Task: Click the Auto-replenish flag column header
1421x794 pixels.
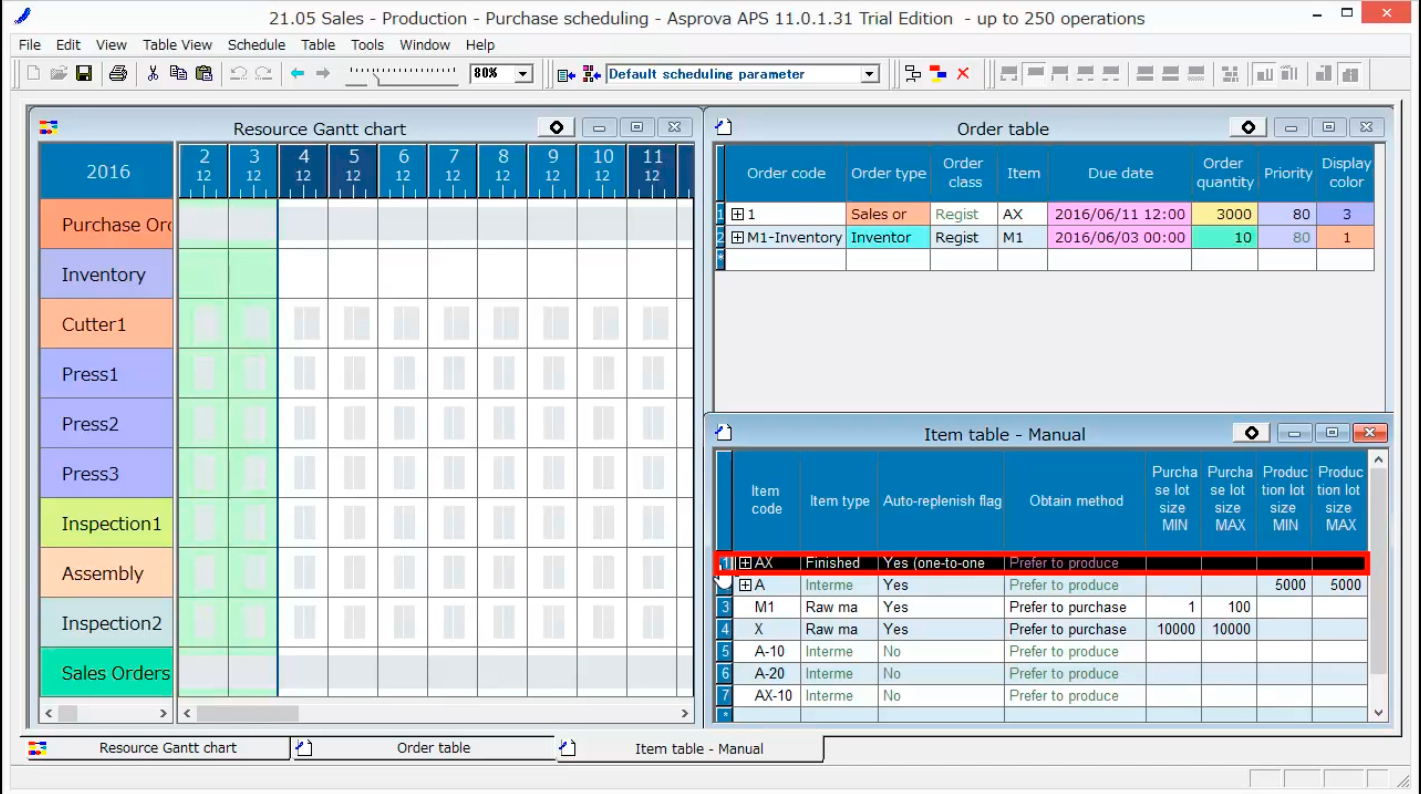Action: pos(942,501)
